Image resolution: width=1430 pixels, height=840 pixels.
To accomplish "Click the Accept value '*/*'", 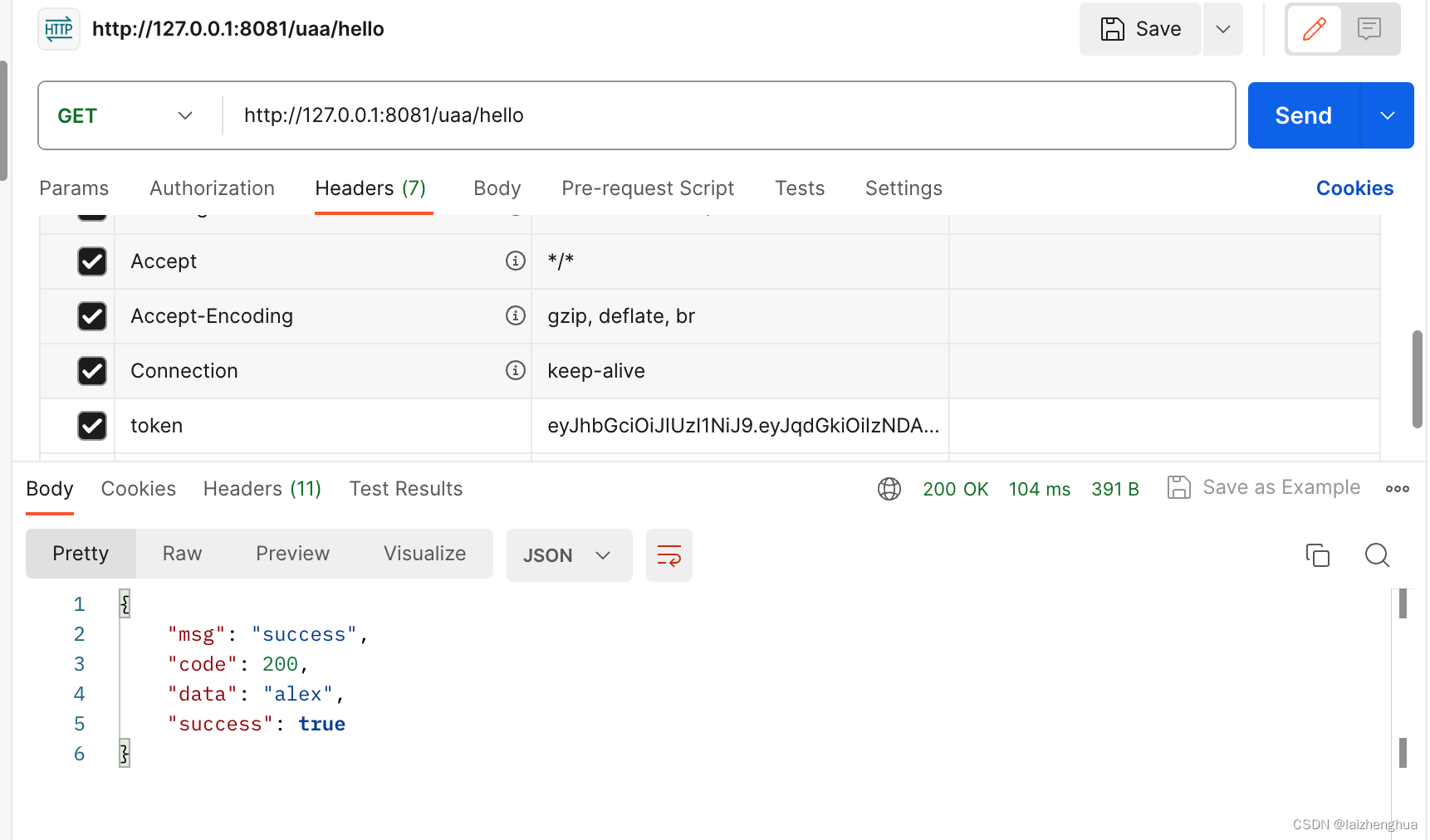I will (561, 261).
